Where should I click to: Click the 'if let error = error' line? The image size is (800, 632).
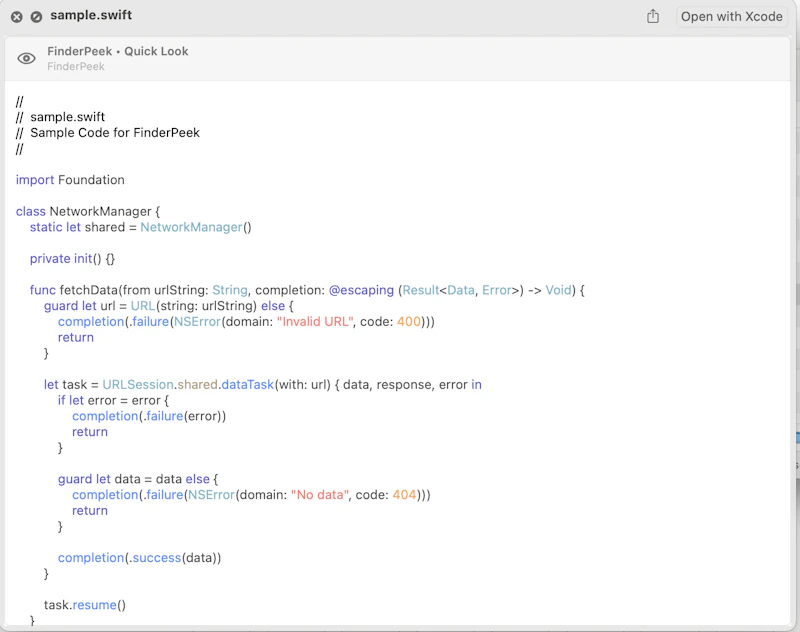113,400
